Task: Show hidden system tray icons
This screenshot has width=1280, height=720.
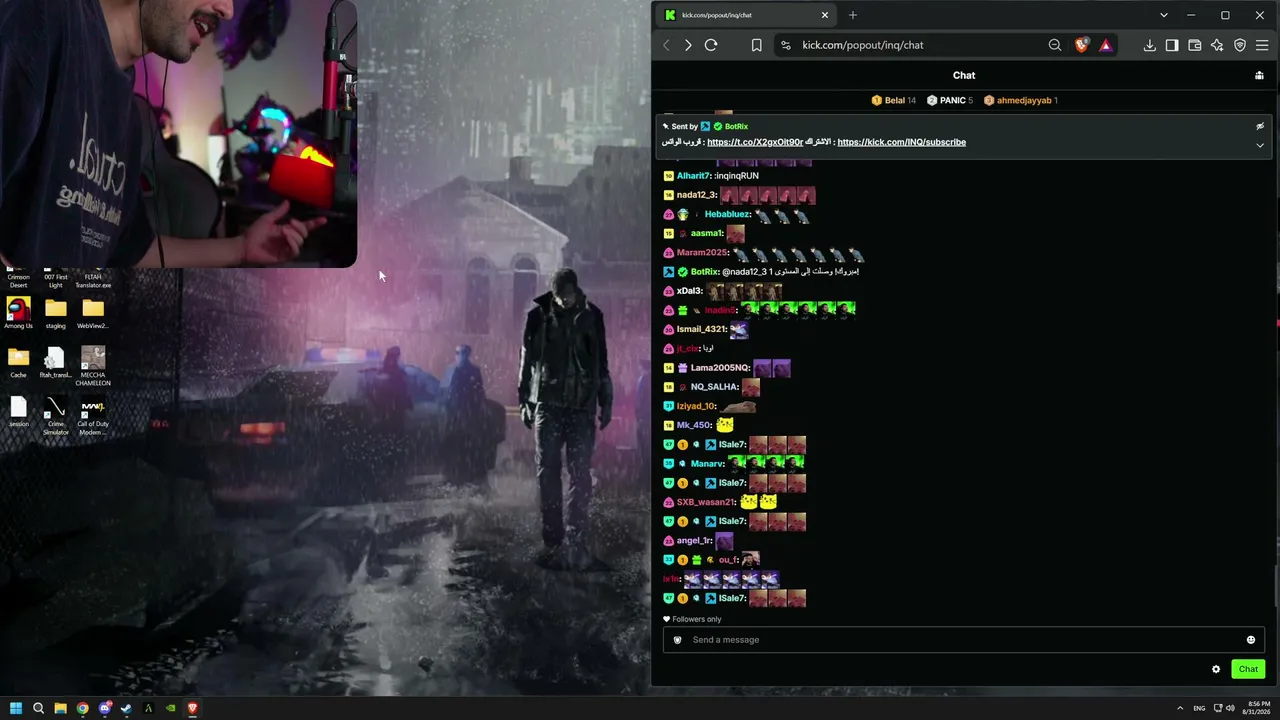Action: coord(1180,709)
